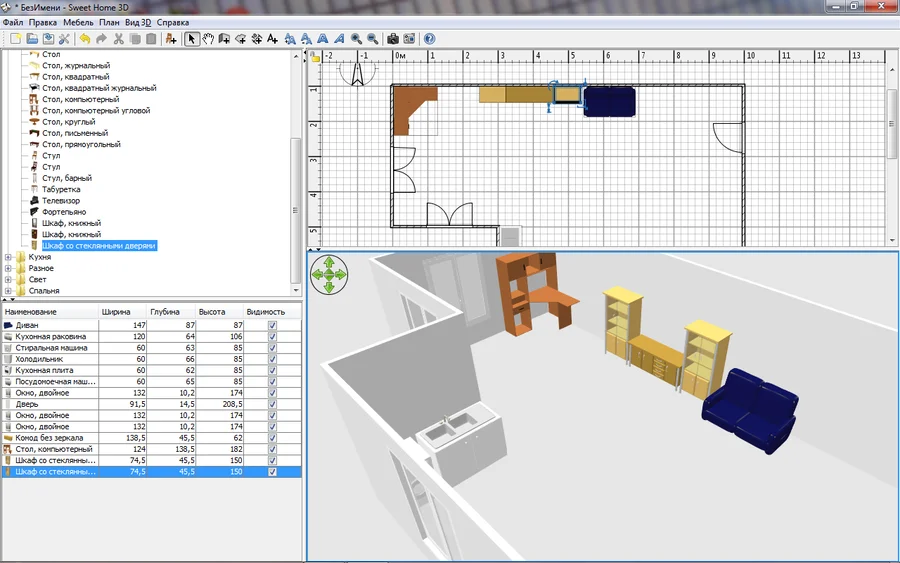Viewport: 900px width, 563px height.
Task: Expand the Спальня furniture category
Action: (9, 291)
